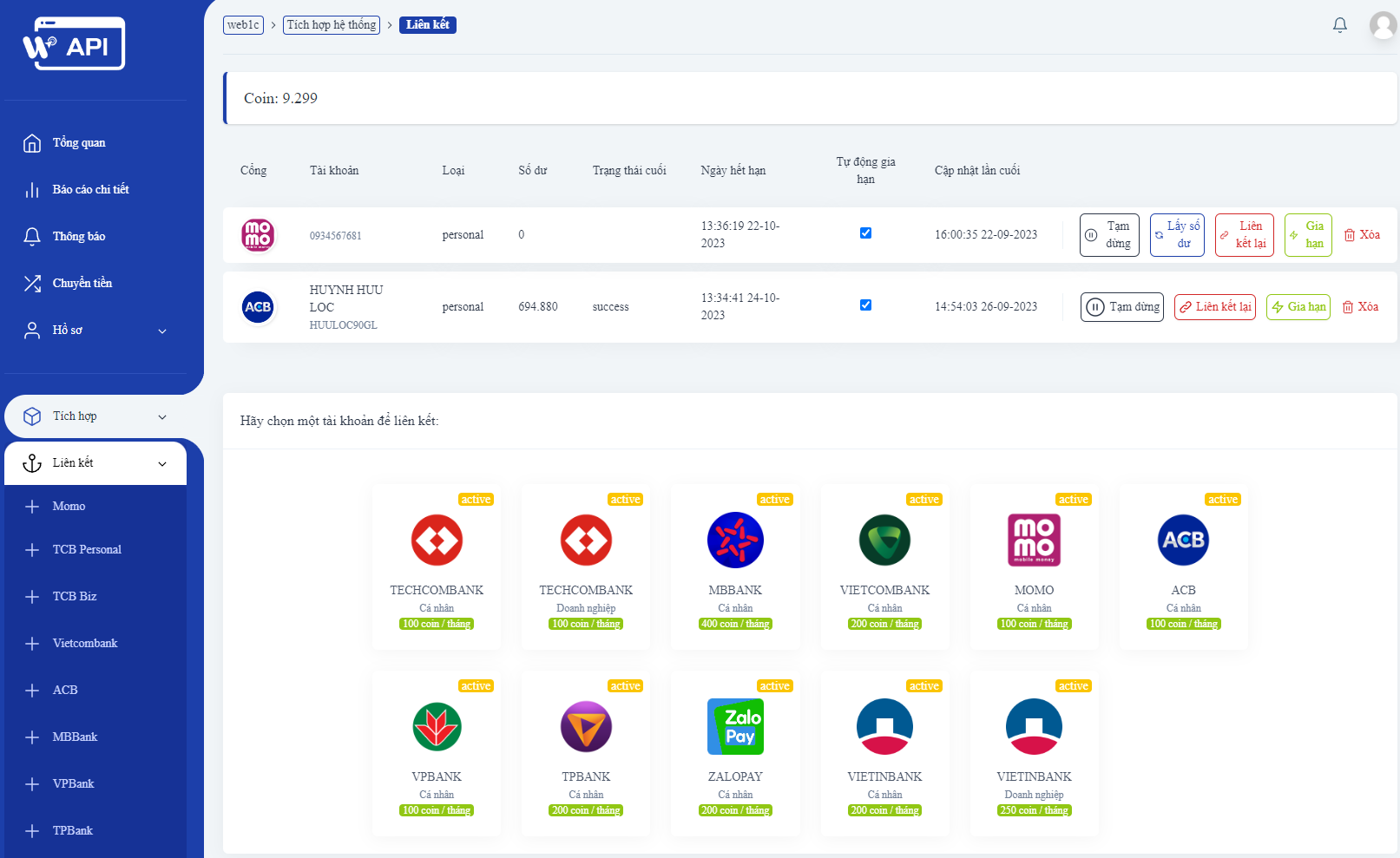1400x858 pixels.
Task: Click Xóa for the Momo account
Action: (x=1362, y=235)
